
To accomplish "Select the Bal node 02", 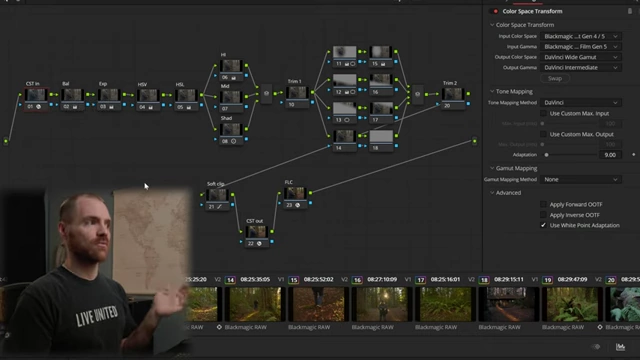I will tap(72, 98).
